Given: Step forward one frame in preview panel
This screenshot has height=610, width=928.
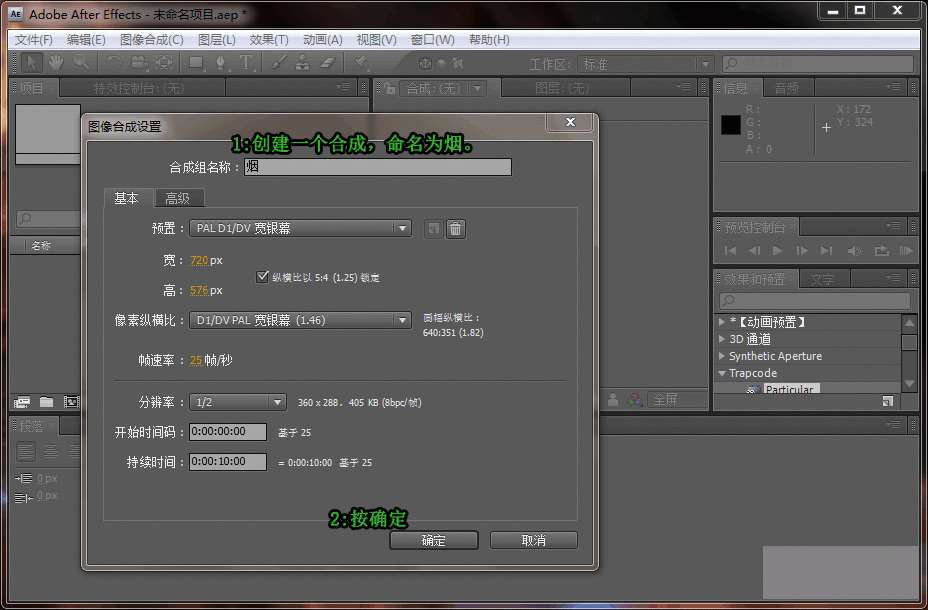Looking at the screenshot, I should 801,251.
